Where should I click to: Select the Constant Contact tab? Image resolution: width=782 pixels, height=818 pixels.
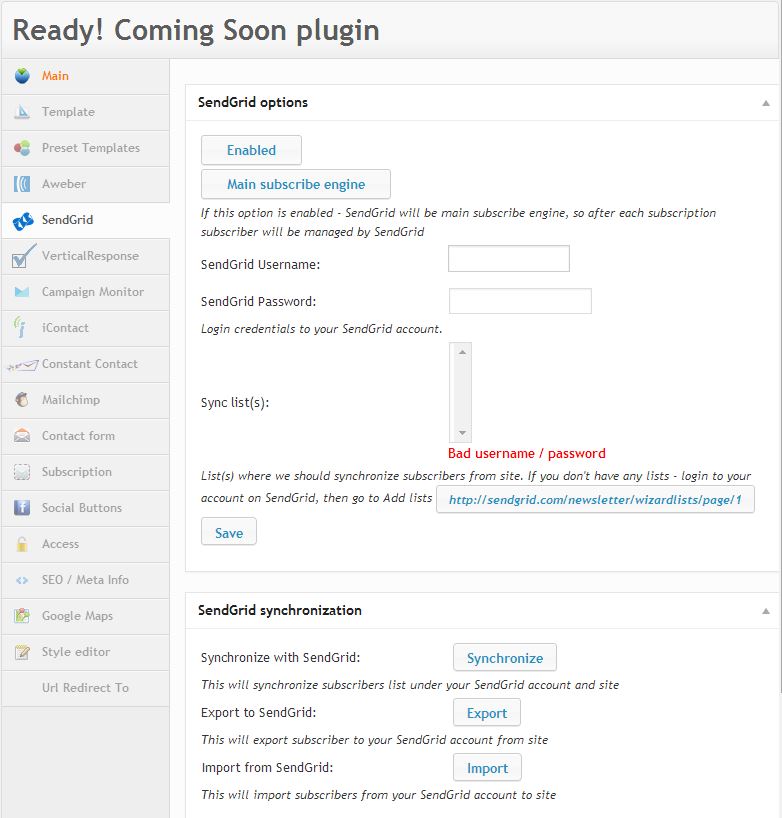click(x=86, y=364)
